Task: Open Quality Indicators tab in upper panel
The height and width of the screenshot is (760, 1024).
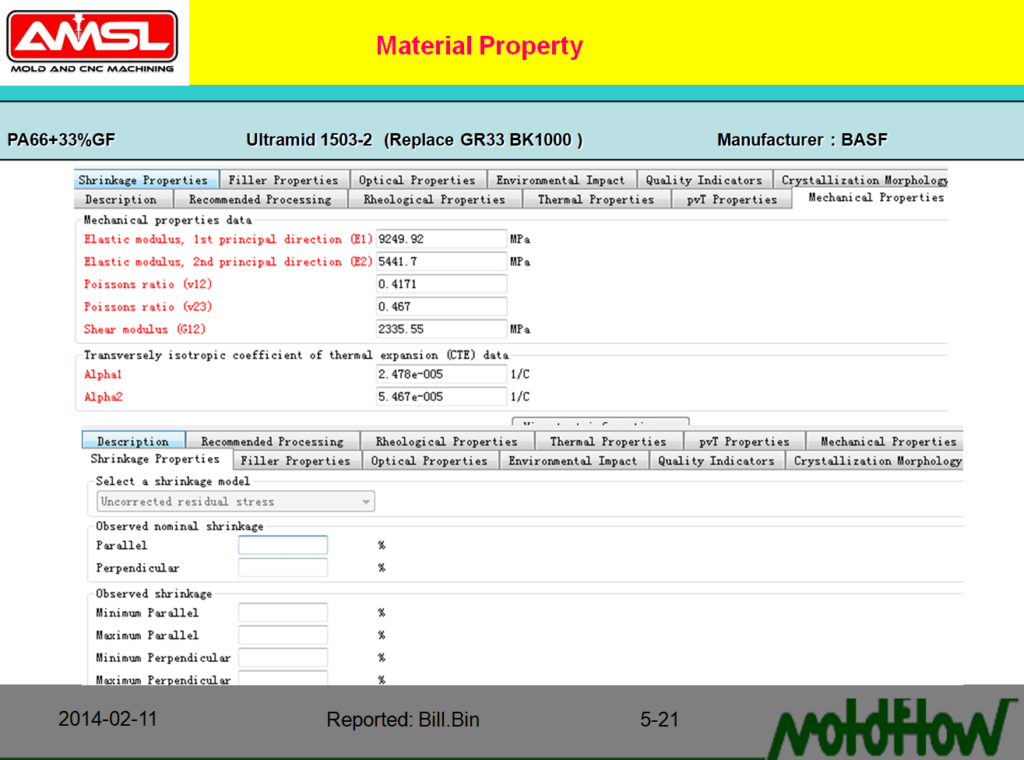Action: point(704,180)
